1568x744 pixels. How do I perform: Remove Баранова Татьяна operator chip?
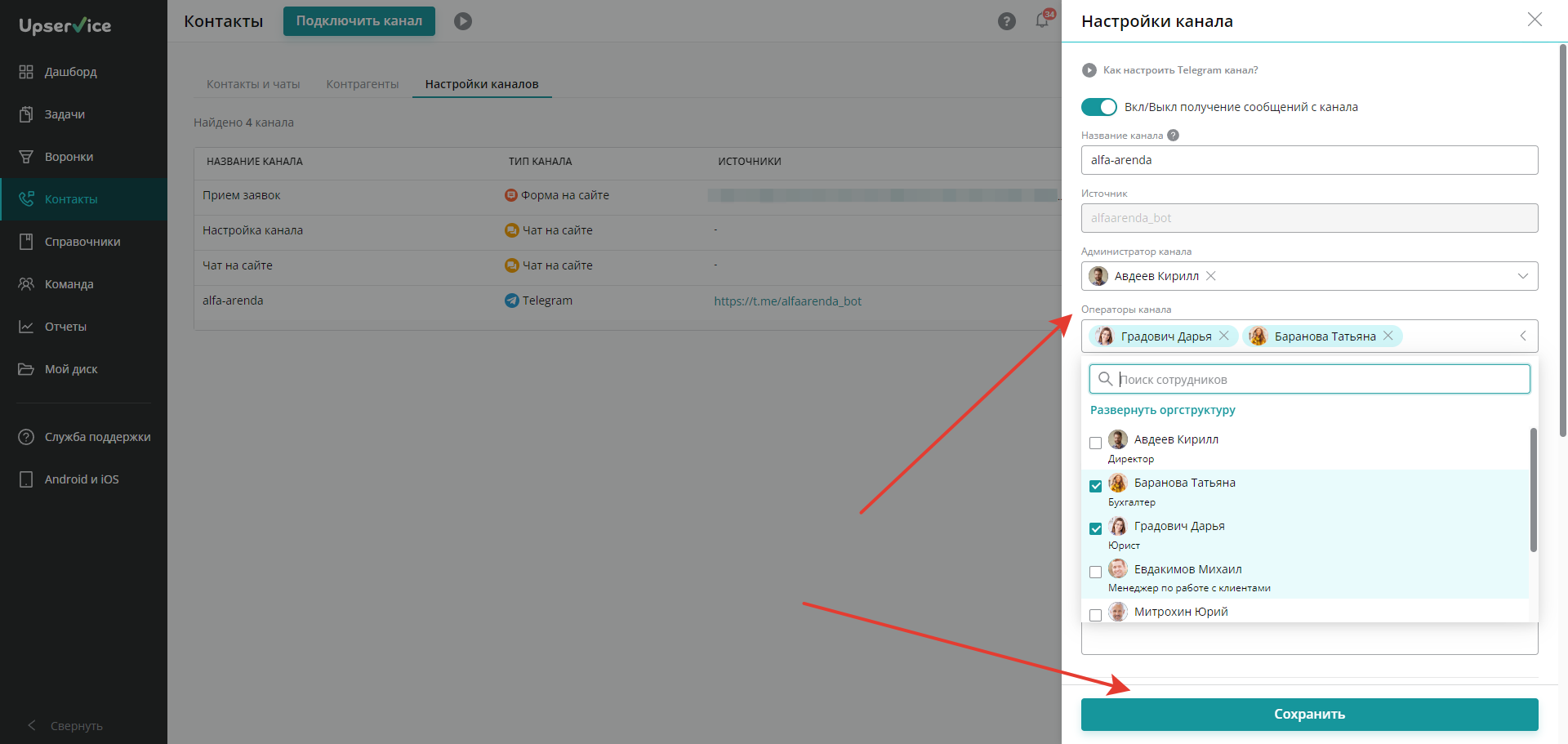pos(1388,336)
